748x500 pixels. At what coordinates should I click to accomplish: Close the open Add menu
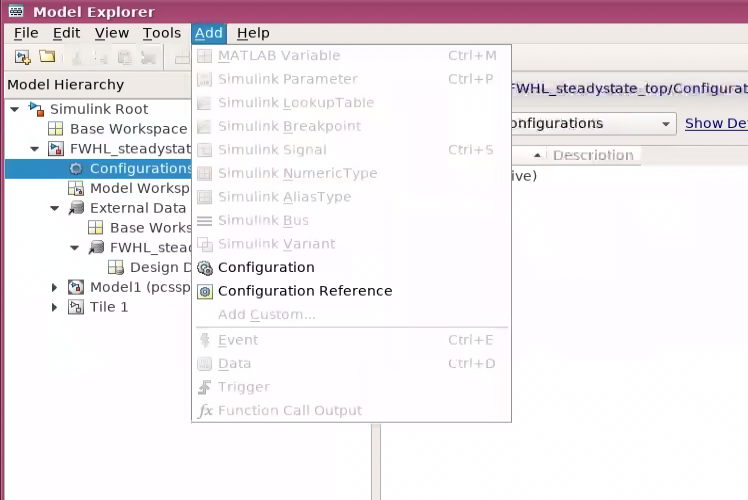208,33
